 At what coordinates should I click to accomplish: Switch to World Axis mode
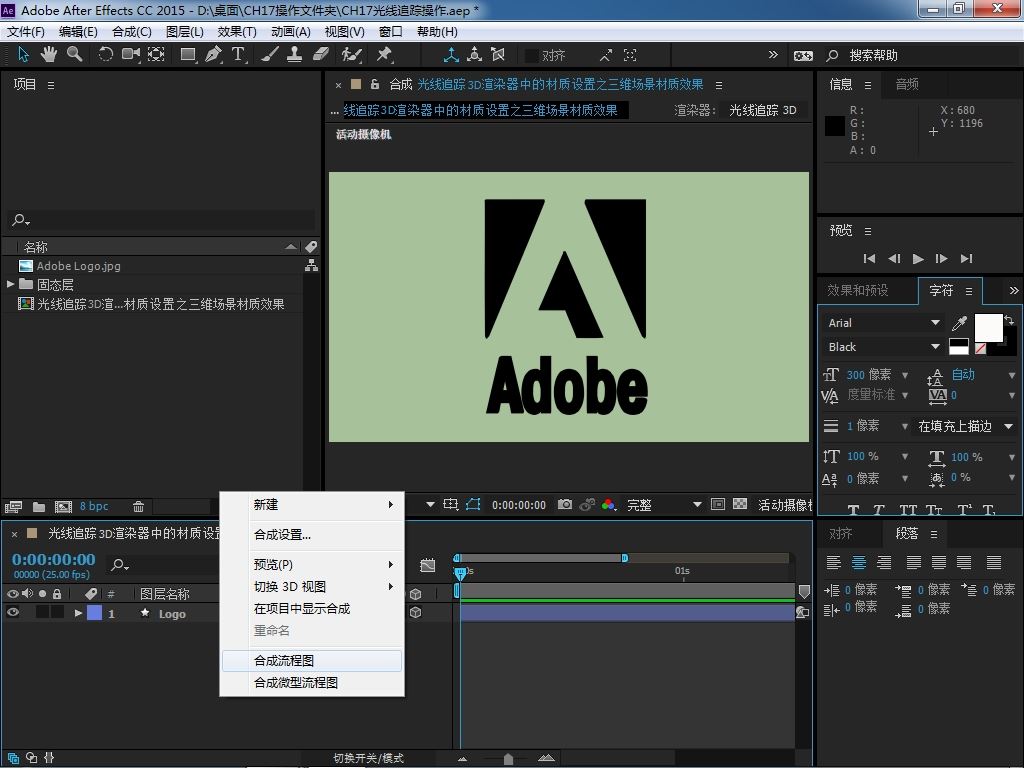click(x=475, y=55)
